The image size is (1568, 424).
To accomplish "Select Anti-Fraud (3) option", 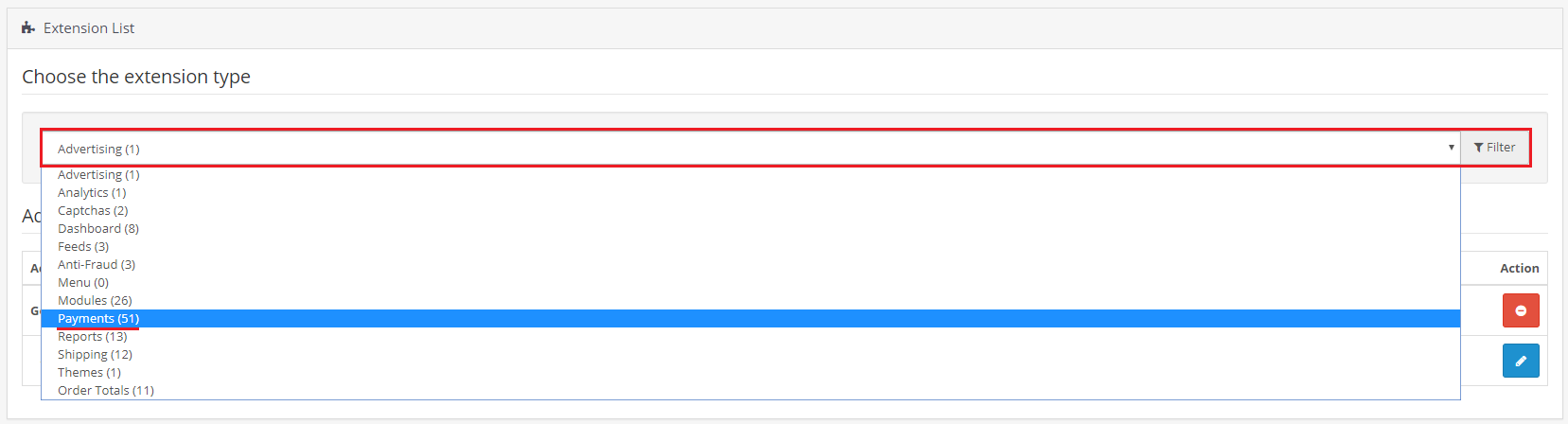I will (x=97, y=265).
